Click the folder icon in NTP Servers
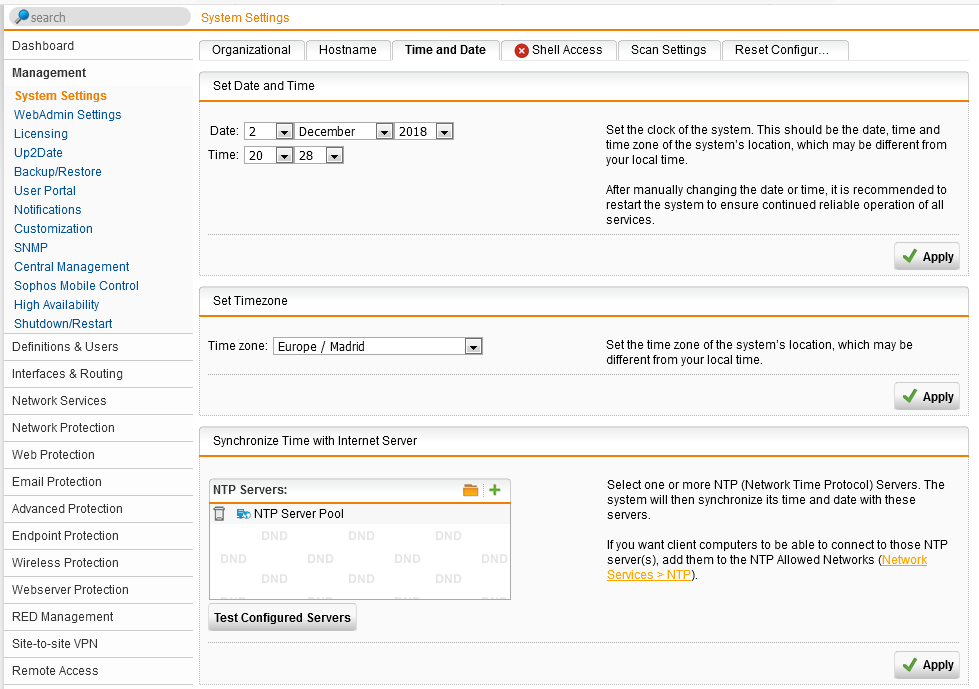 click(x=470, y=490)
